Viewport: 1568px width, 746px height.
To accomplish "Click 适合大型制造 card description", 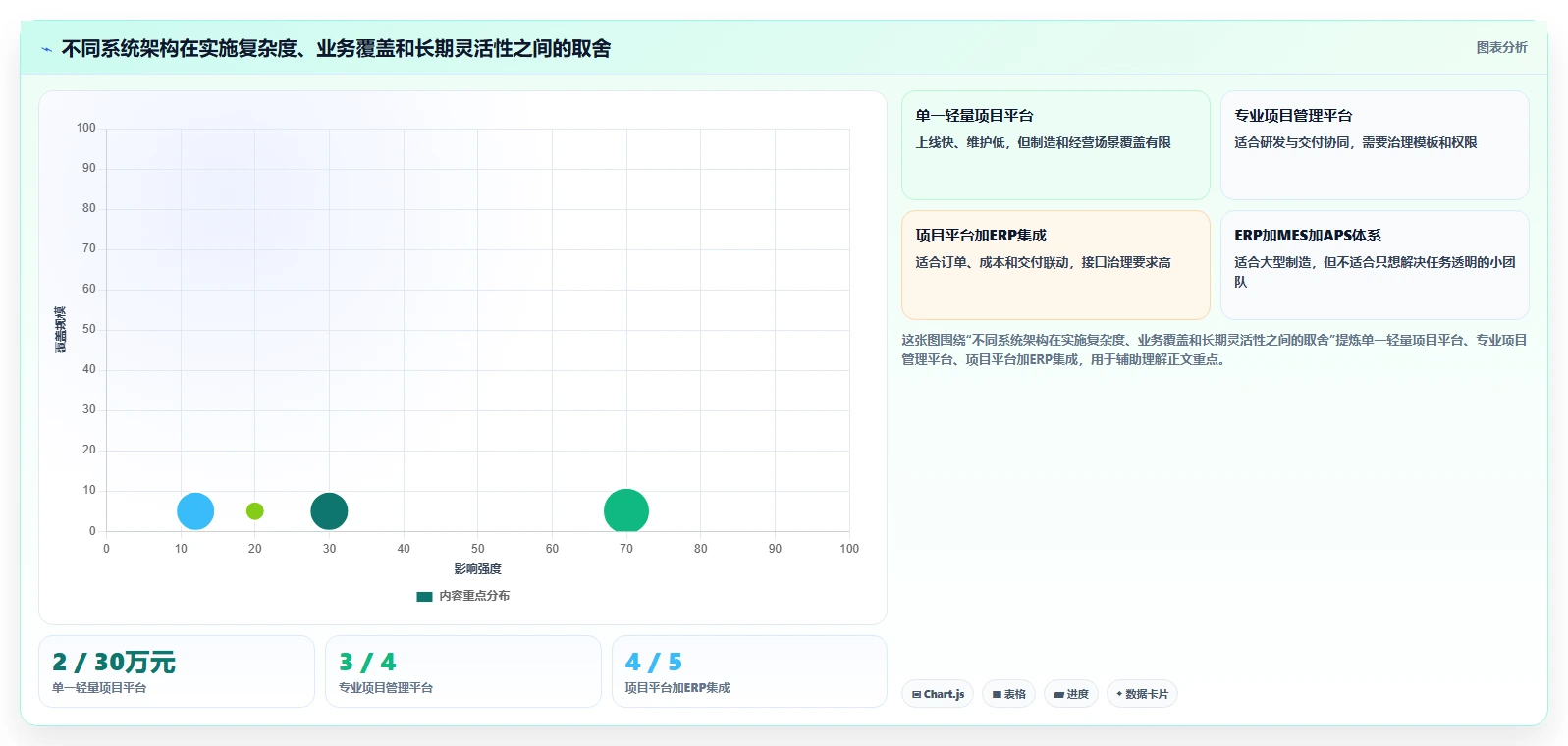I will [1375, 272].
